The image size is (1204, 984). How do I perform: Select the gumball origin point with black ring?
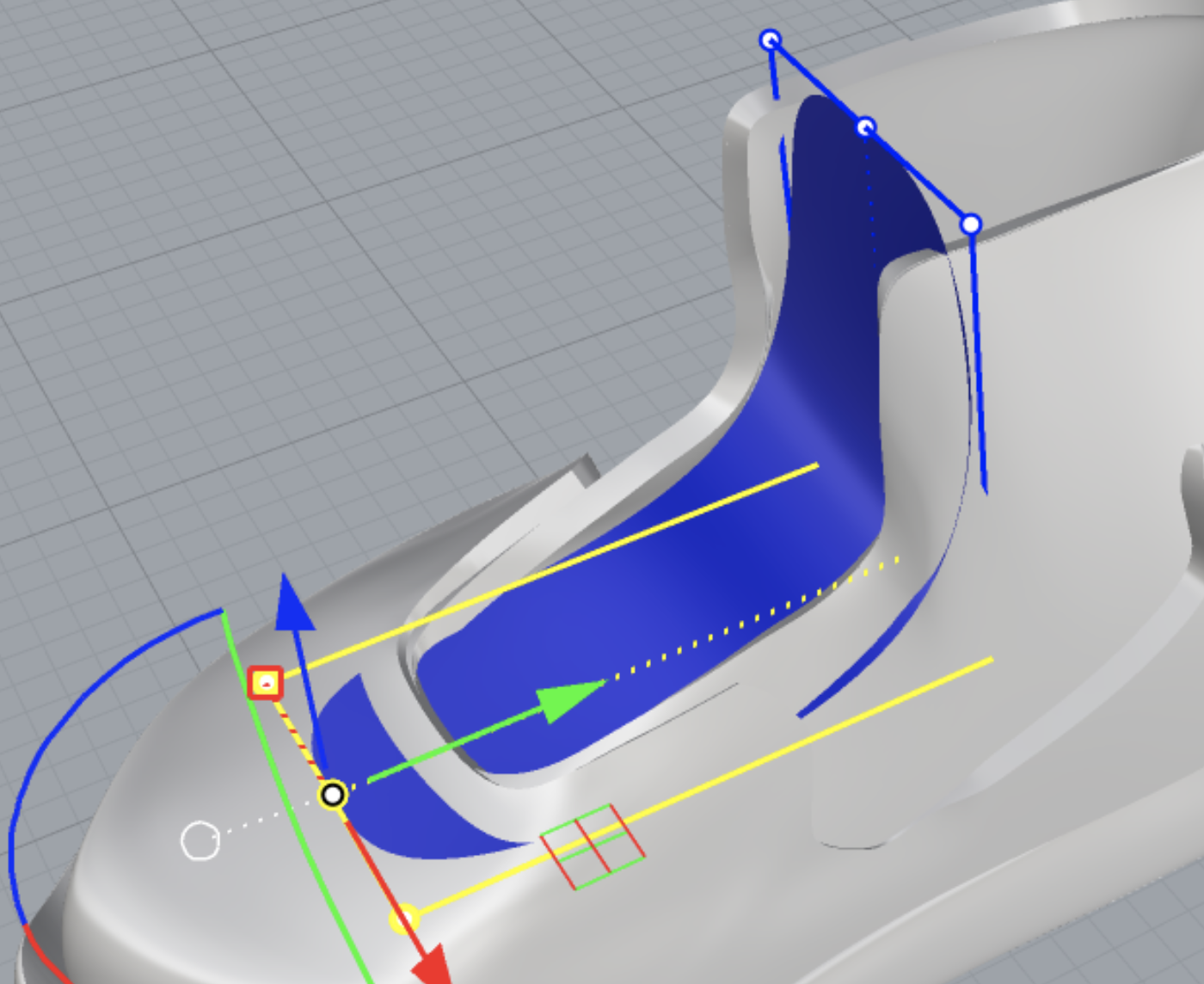point(333,795)
